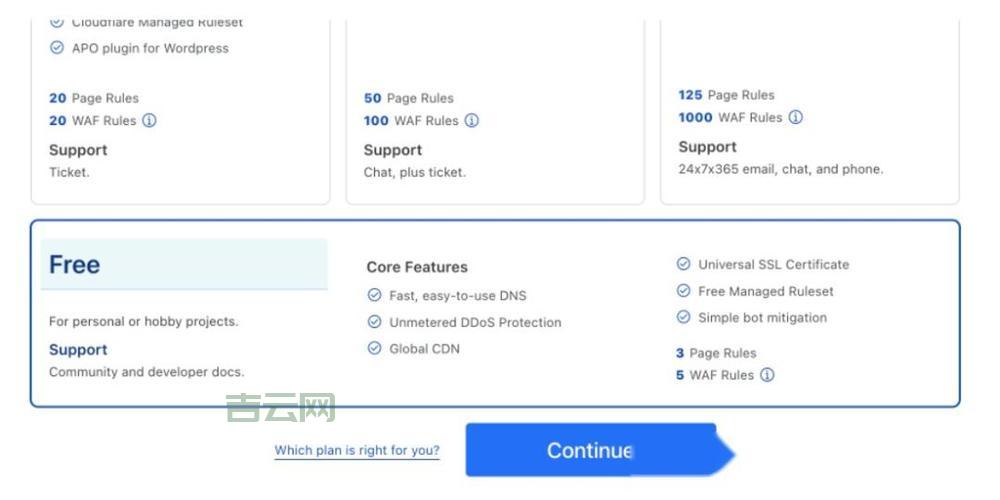Click info icon beside 5 WAF Rules
The height and width of the screenshot is (500, 1000).
pyautogui.click(x=767, y=376)
